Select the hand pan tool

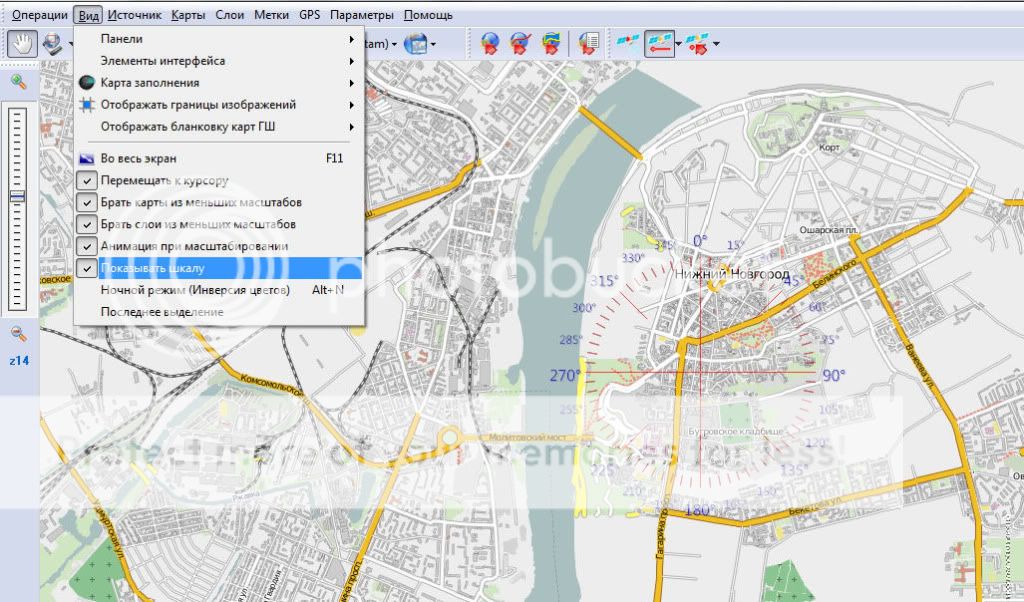[23, 44]
